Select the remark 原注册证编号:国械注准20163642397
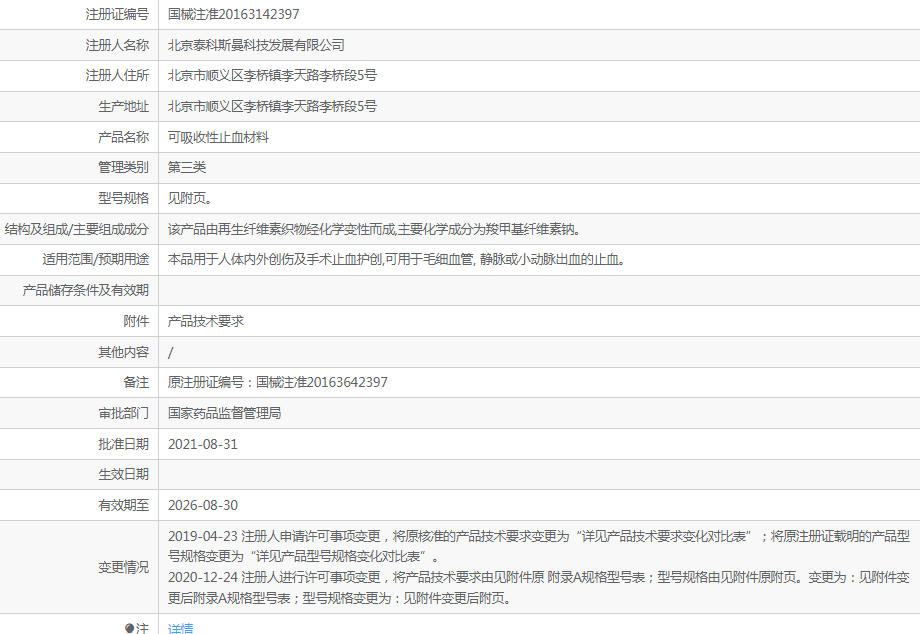 click(278, 382)
